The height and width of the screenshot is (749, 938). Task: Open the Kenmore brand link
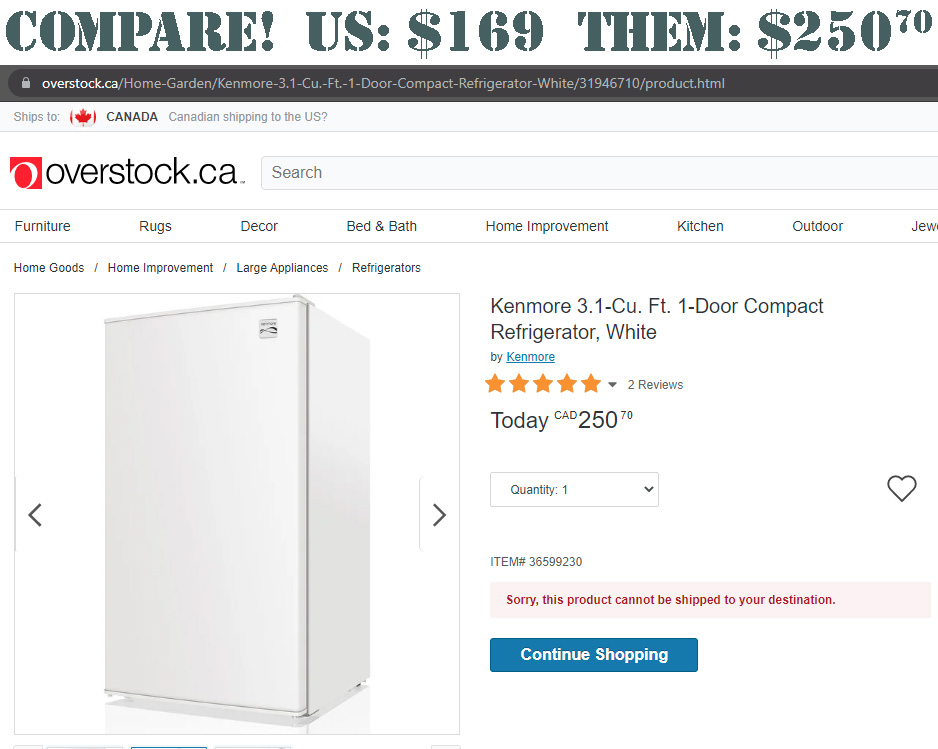(530, 356)
